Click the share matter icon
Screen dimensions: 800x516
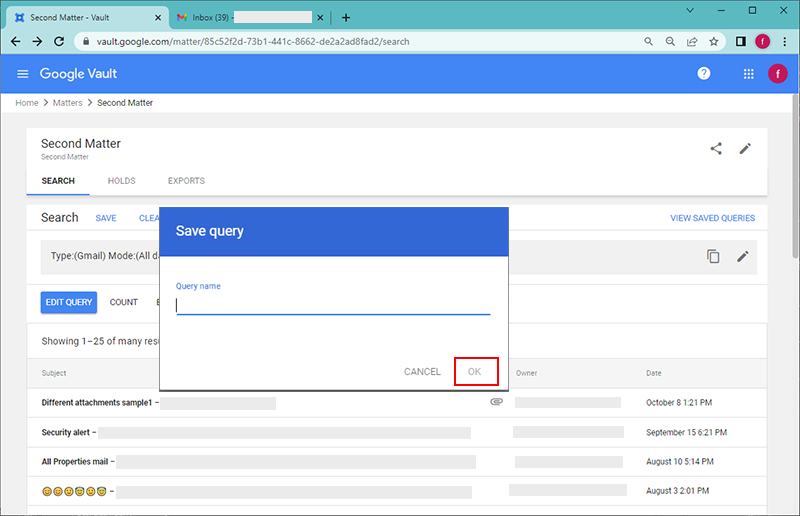(716, 148)
